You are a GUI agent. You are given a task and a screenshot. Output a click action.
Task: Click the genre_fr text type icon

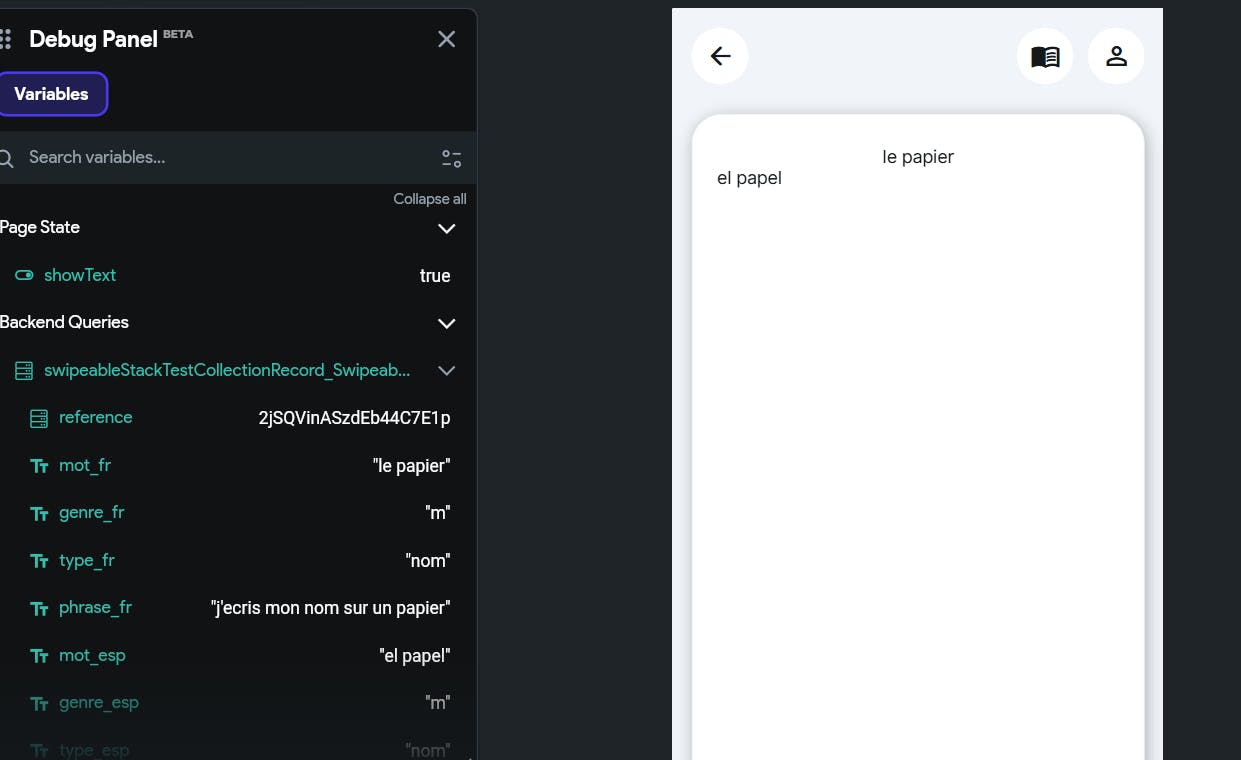click(x=39, y=513)
